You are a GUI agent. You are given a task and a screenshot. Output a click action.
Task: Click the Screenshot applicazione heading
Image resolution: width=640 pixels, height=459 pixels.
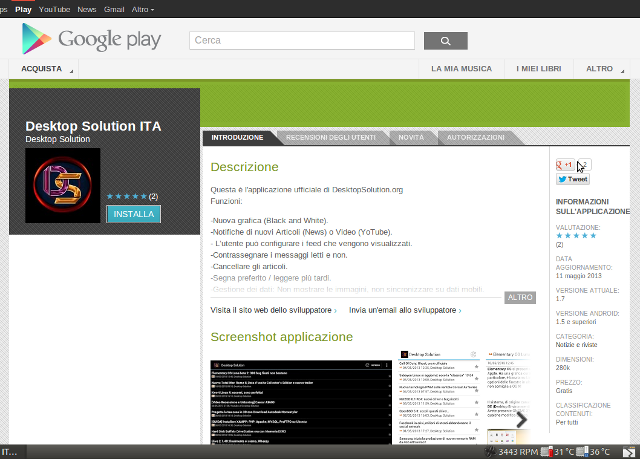282,337
